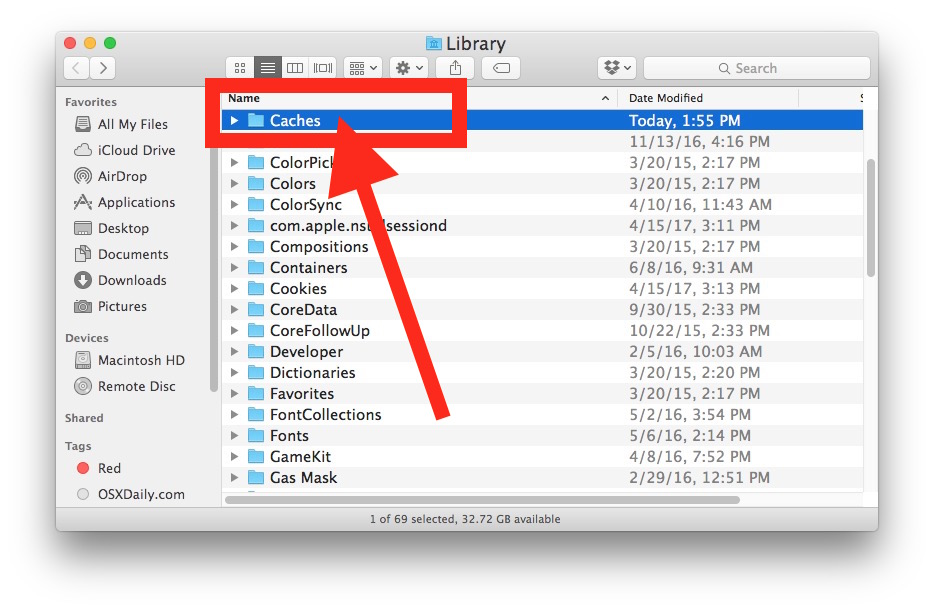Expand the Developer folder triangle
The width and height of the screenshot is (934, 611).
234,352
